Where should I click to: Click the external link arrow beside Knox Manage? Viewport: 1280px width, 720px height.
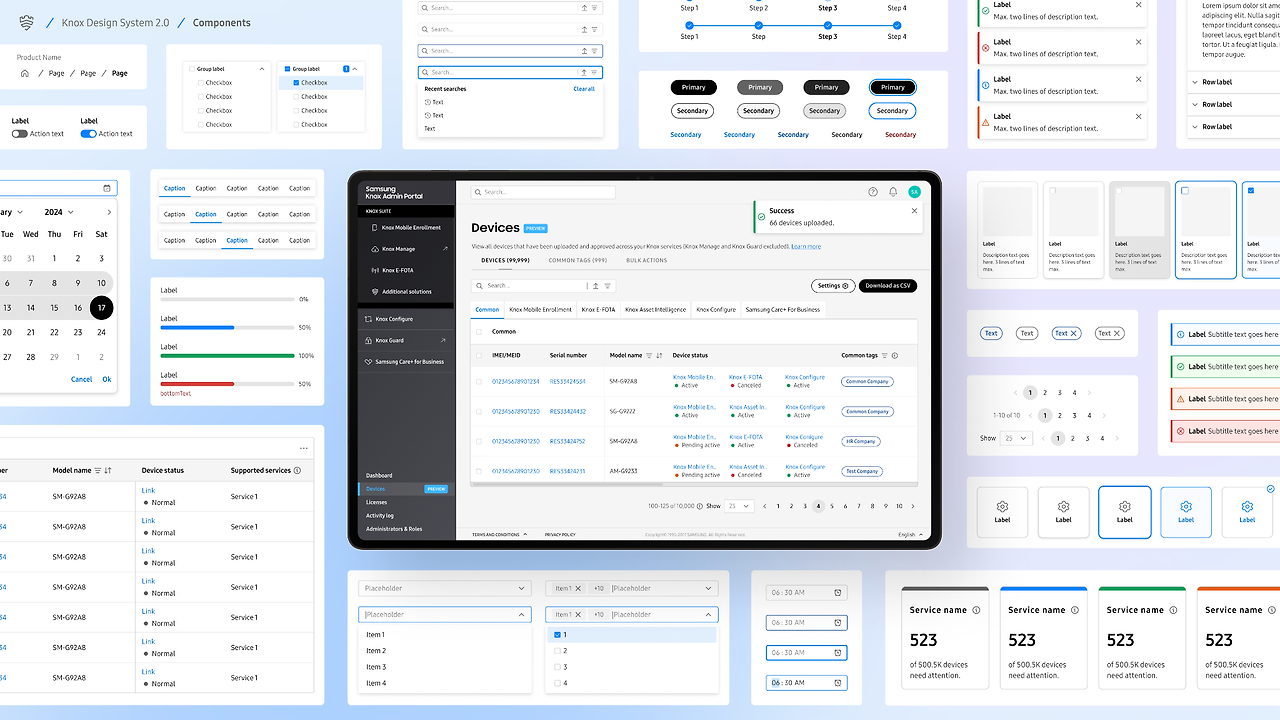[445, 249]
